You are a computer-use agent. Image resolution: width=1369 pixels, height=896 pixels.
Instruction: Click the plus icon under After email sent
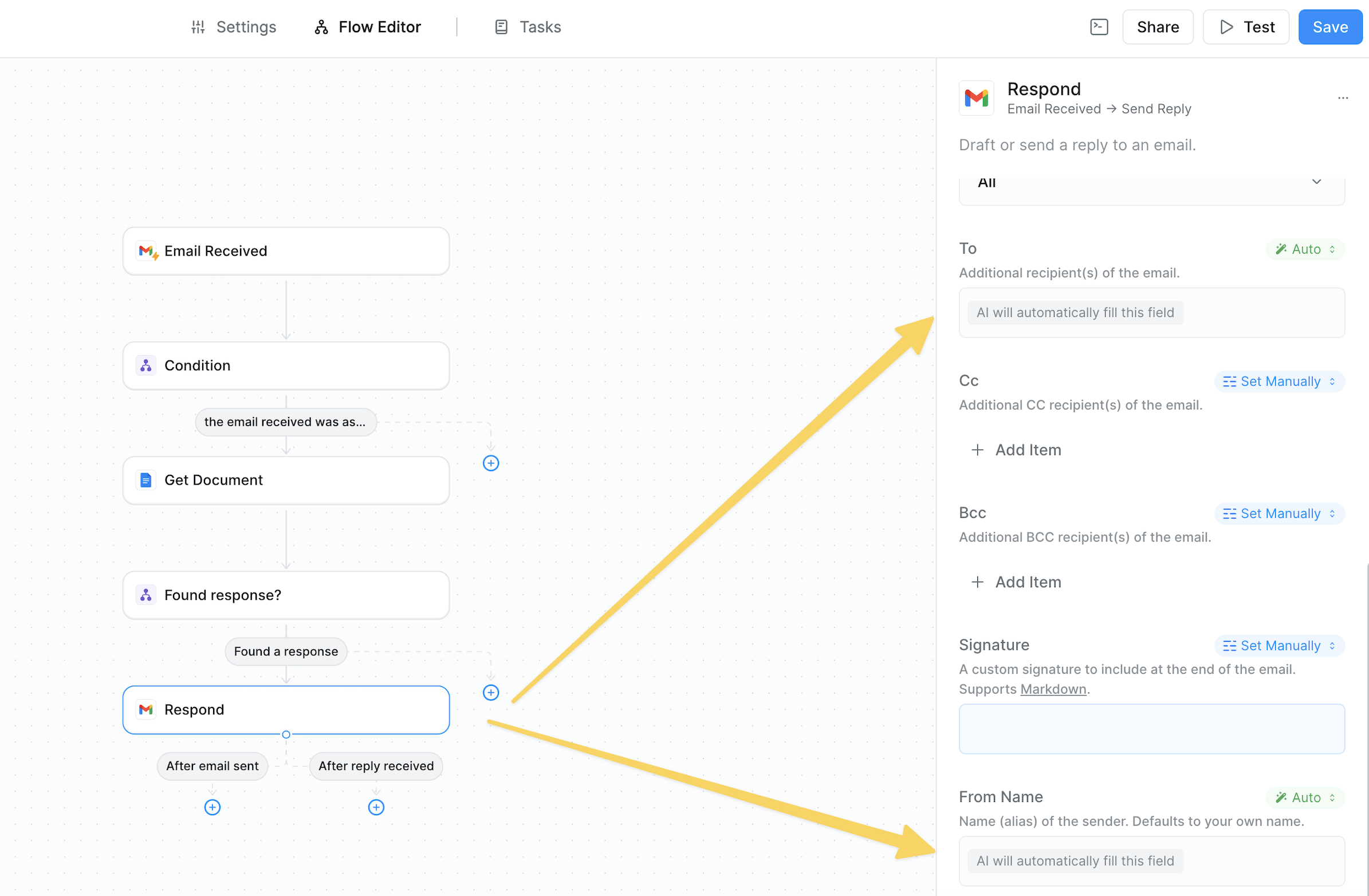pos(213,807)
